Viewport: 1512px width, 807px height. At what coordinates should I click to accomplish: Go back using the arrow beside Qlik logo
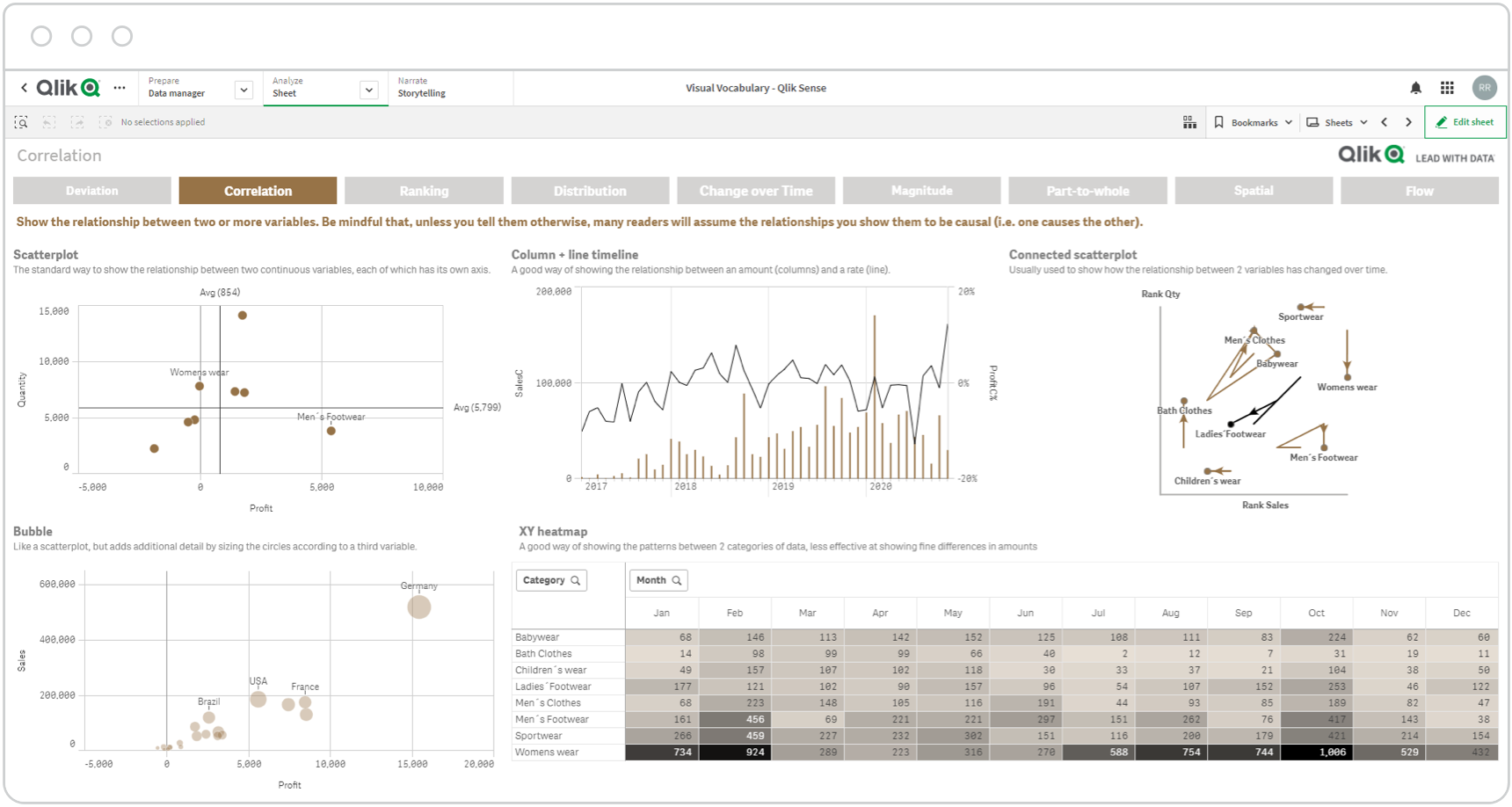(24, 88)
